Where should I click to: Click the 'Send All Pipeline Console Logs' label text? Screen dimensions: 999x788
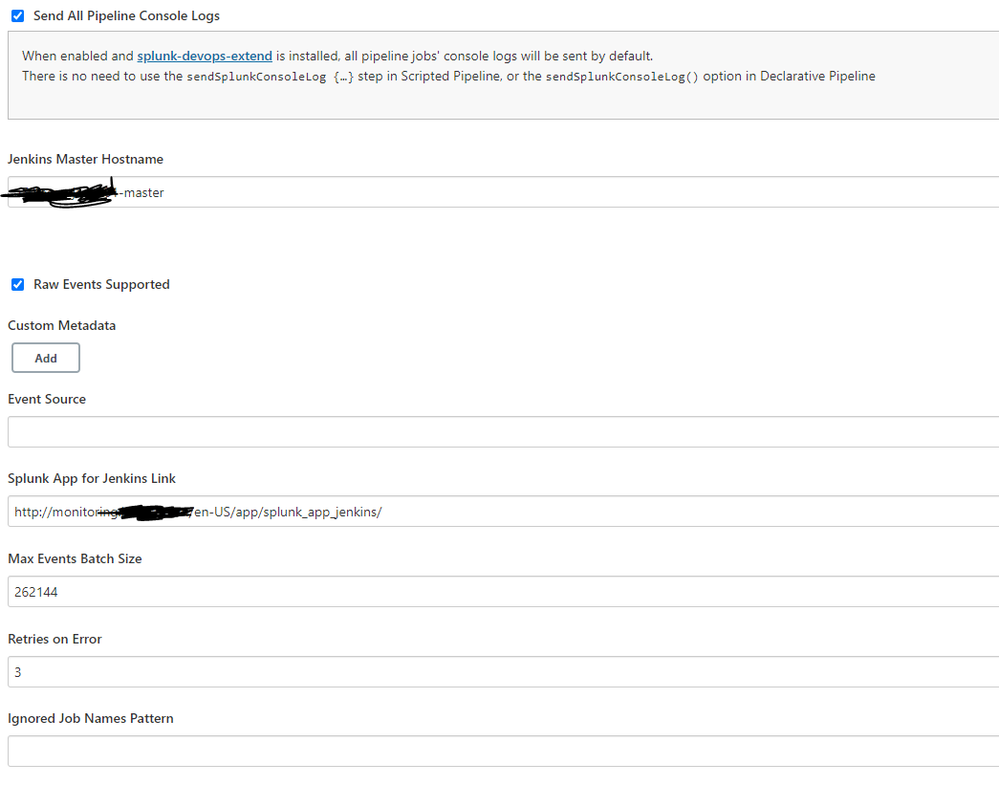127,16
